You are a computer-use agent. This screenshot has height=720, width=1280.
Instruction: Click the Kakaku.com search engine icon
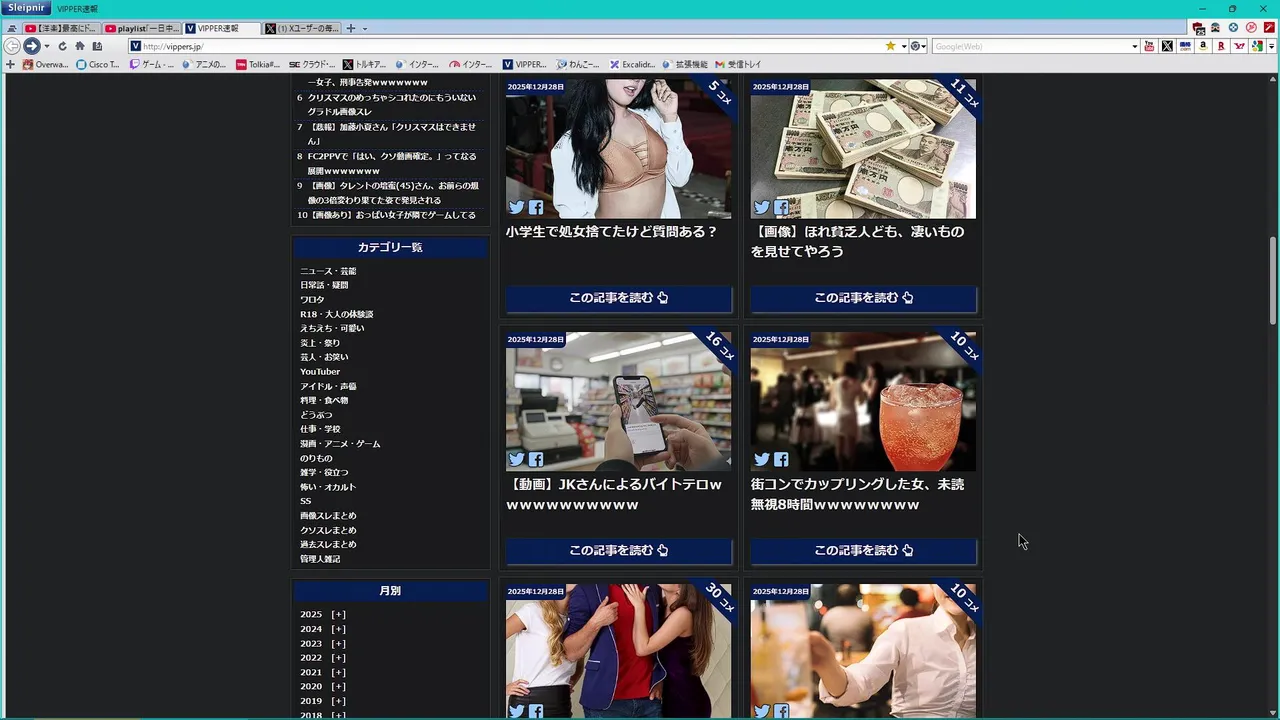(1185, 46)
